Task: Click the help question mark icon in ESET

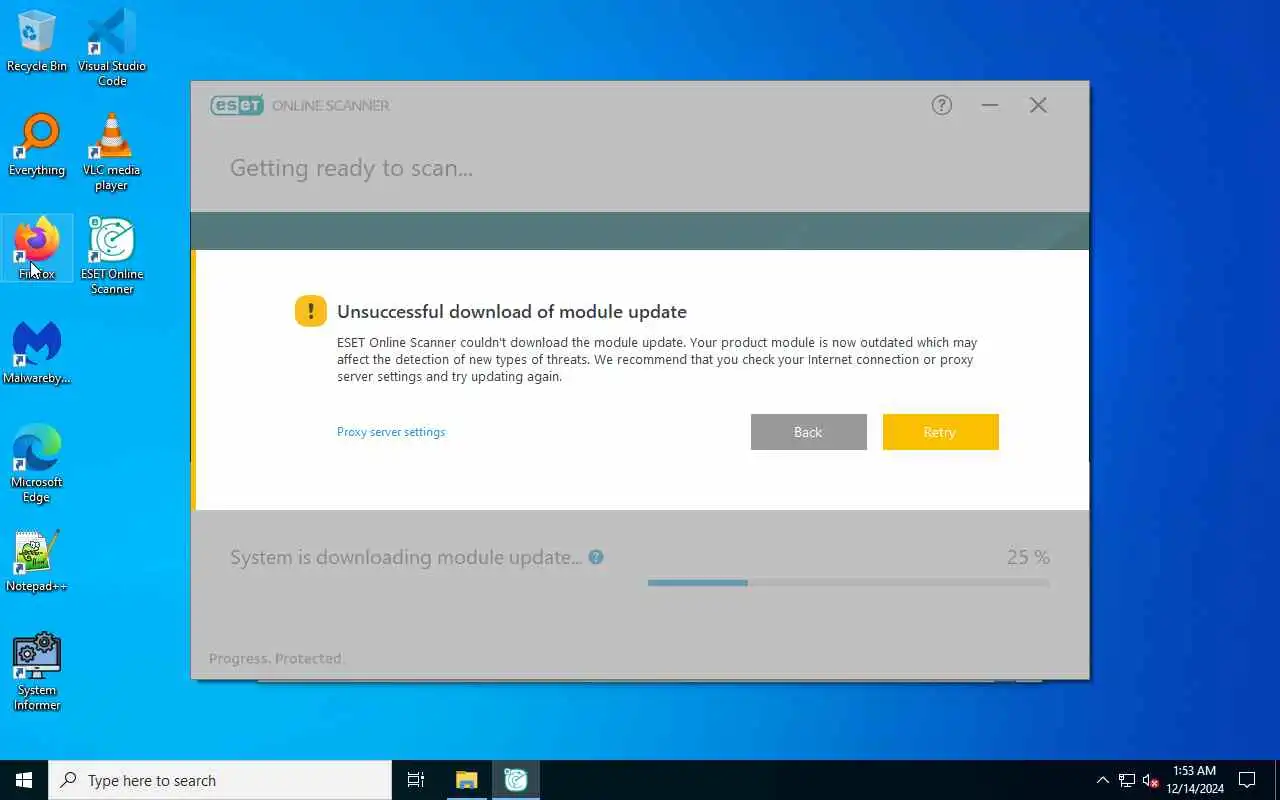Action: pyautogui.click(x=942, y=105)
